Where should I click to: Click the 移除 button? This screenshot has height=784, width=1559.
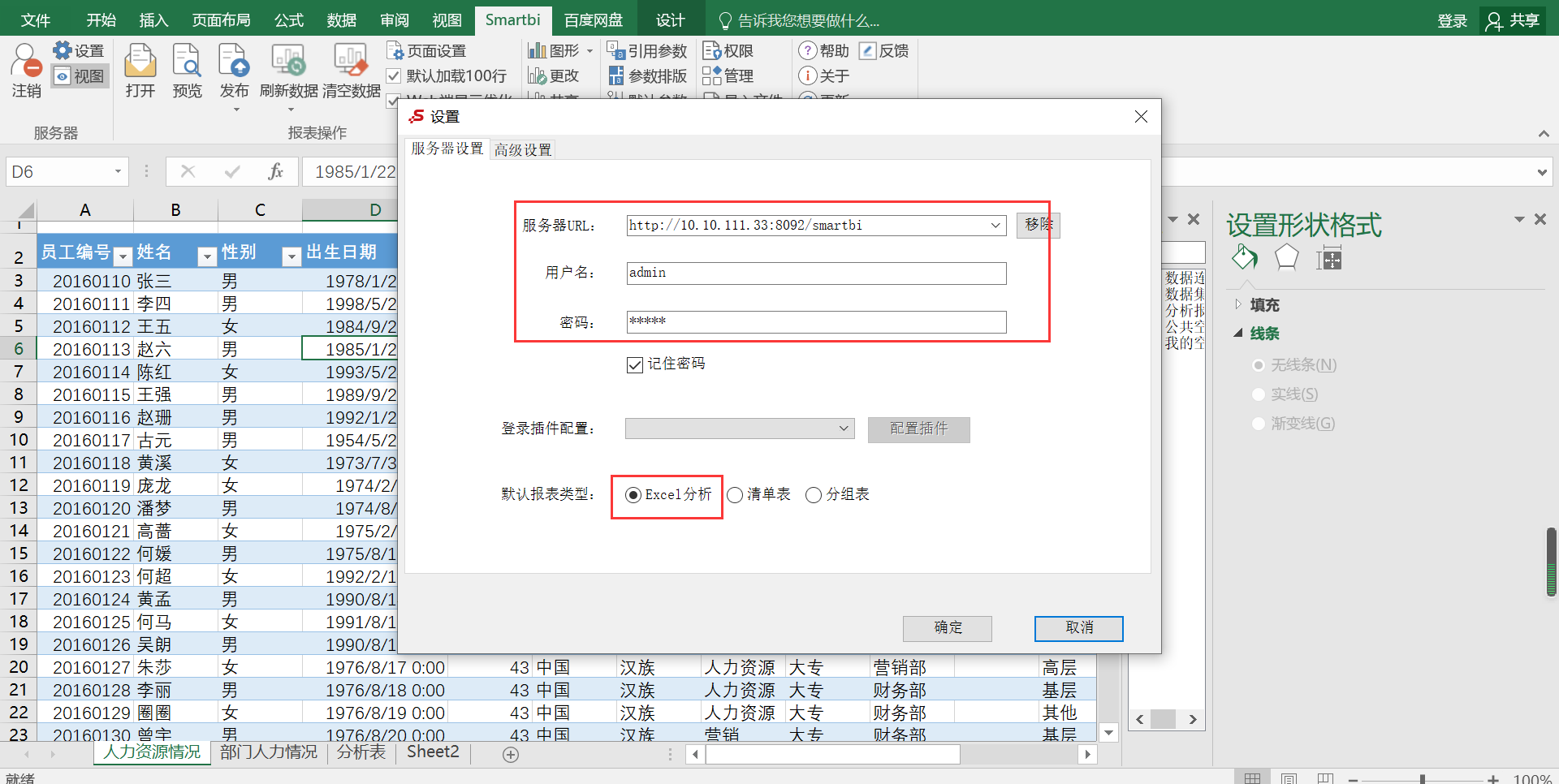point(1039,225)
